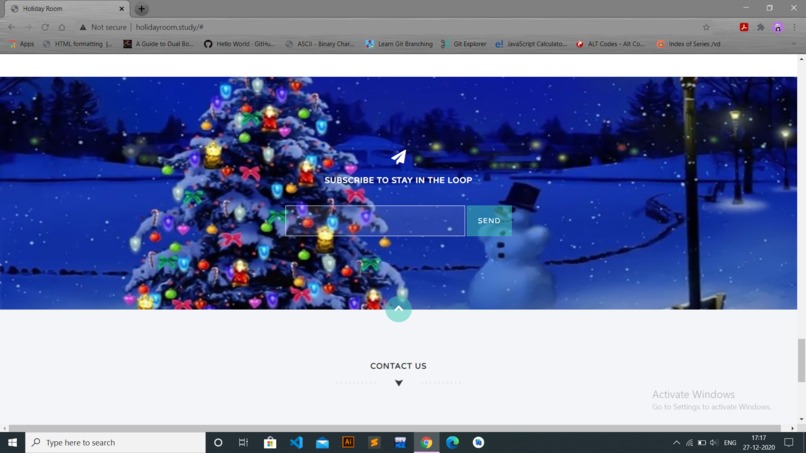The image size is (806, 453).
Task: Open the battery status tray icon
Action: tap(702, 442)
